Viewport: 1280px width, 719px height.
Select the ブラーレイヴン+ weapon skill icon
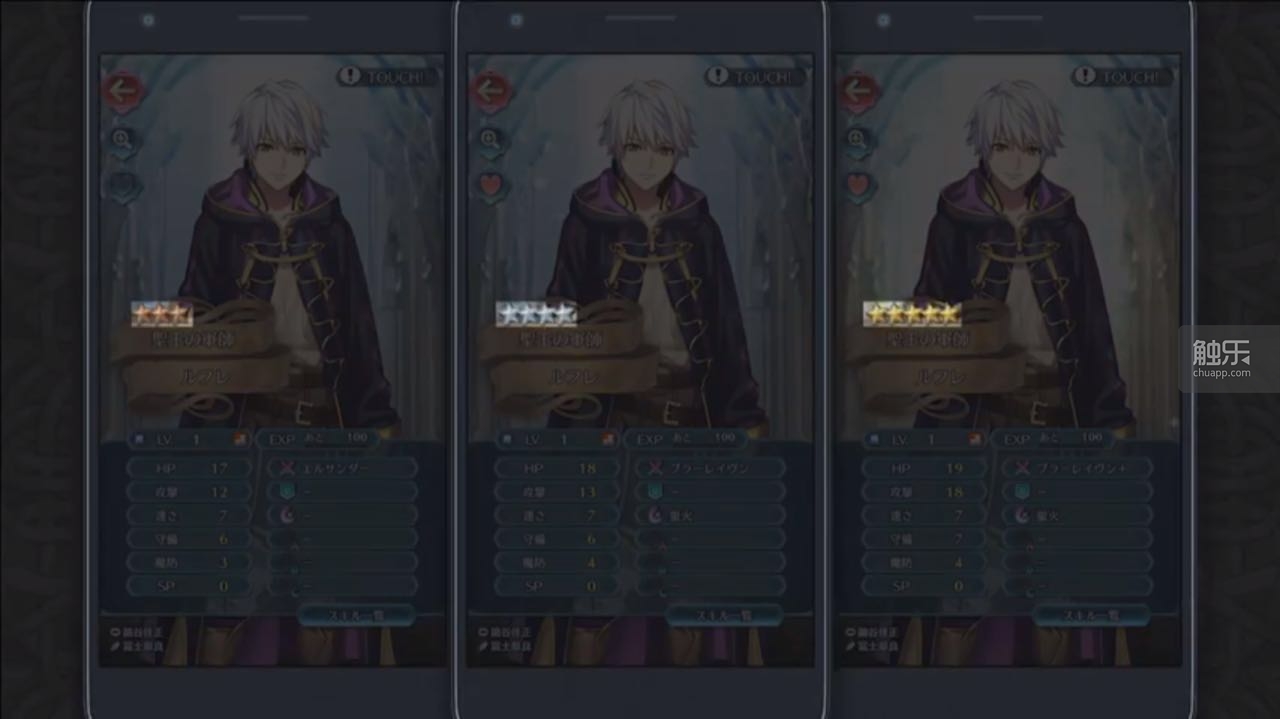coord(1021,467)
